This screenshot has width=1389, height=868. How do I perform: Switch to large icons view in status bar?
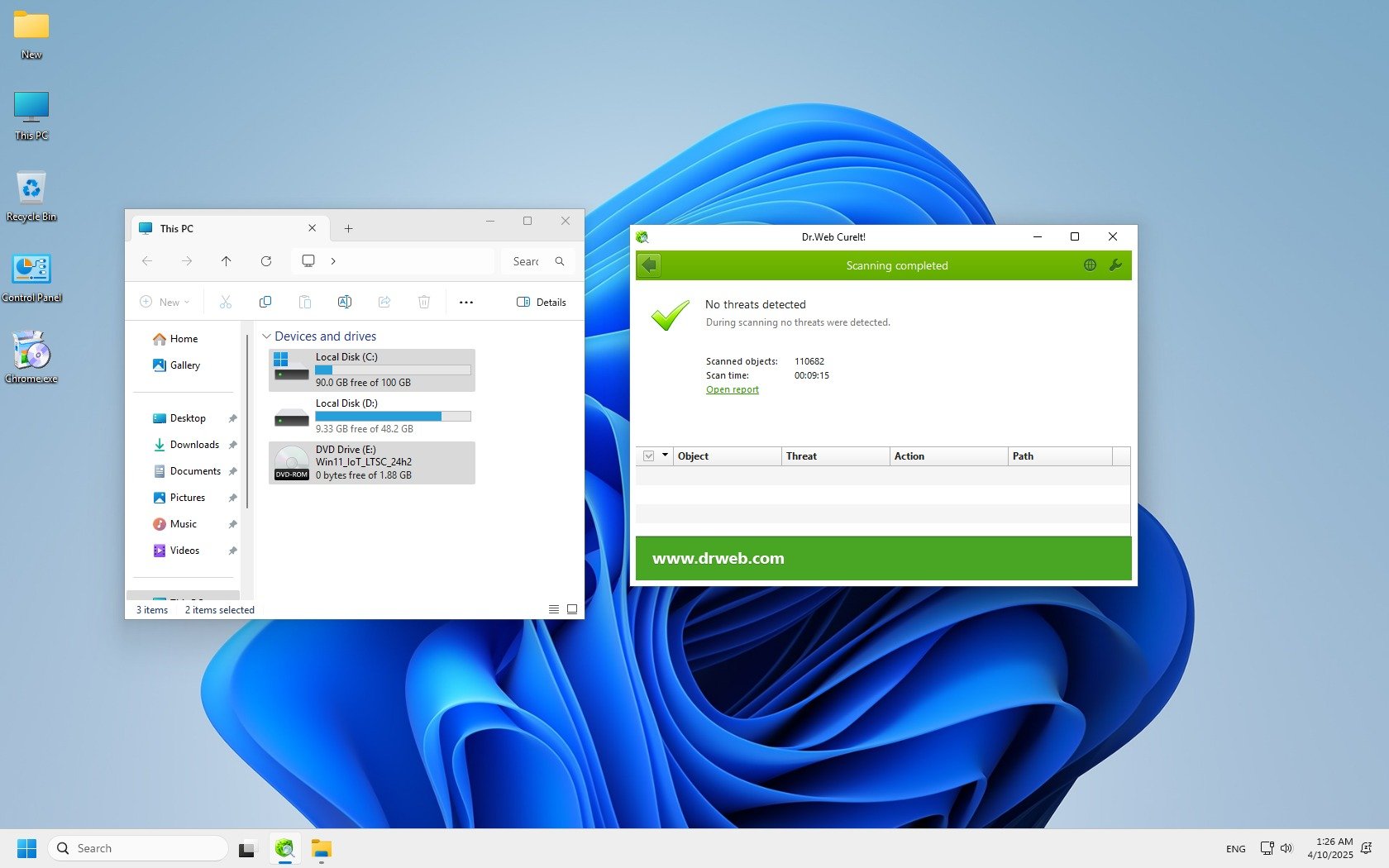click(572, 609)
